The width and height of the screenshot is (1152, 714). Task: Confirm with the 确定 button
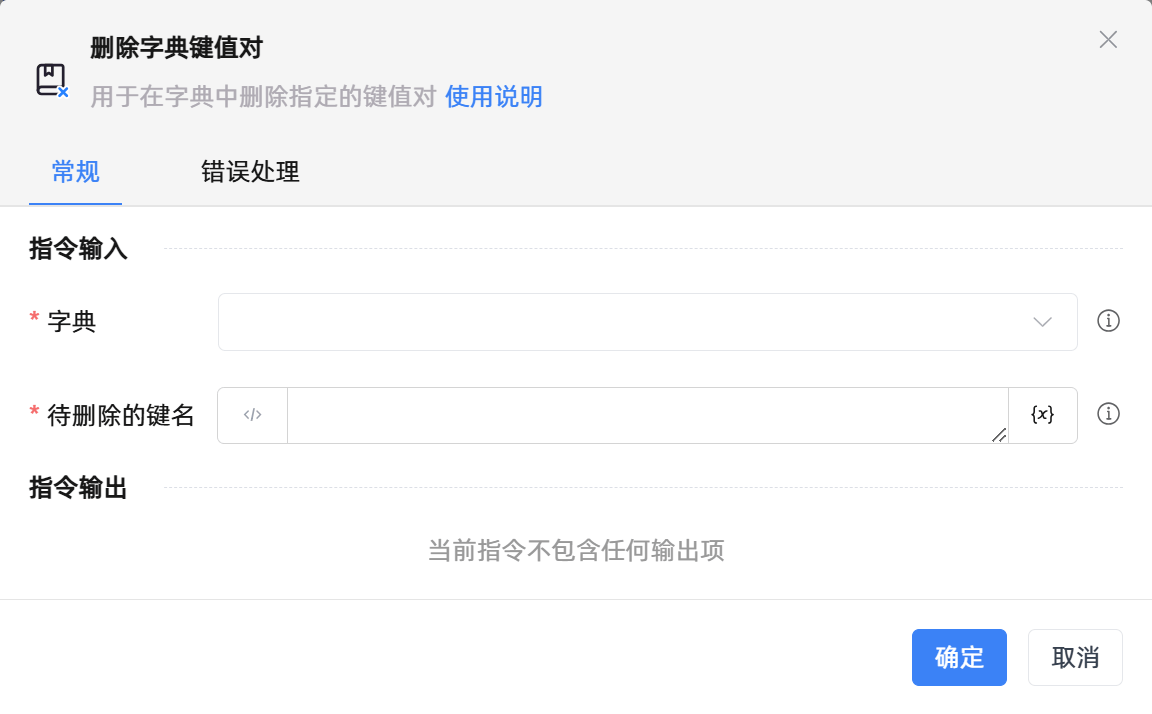[959, 658]
